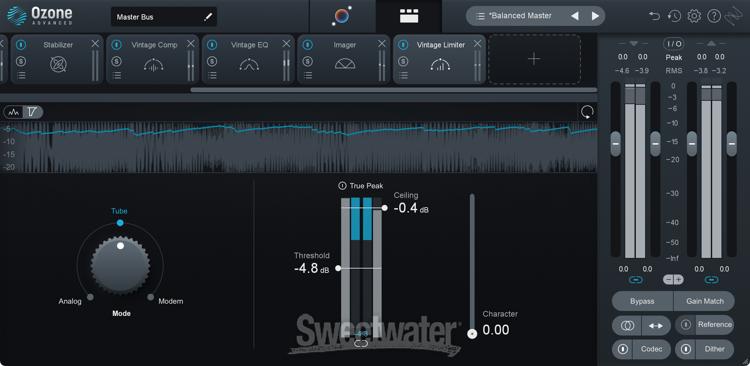The height and width of the screenshot is (366, 750).
Task: Remove the Vintage Limiter module
Action: (477, 44)
